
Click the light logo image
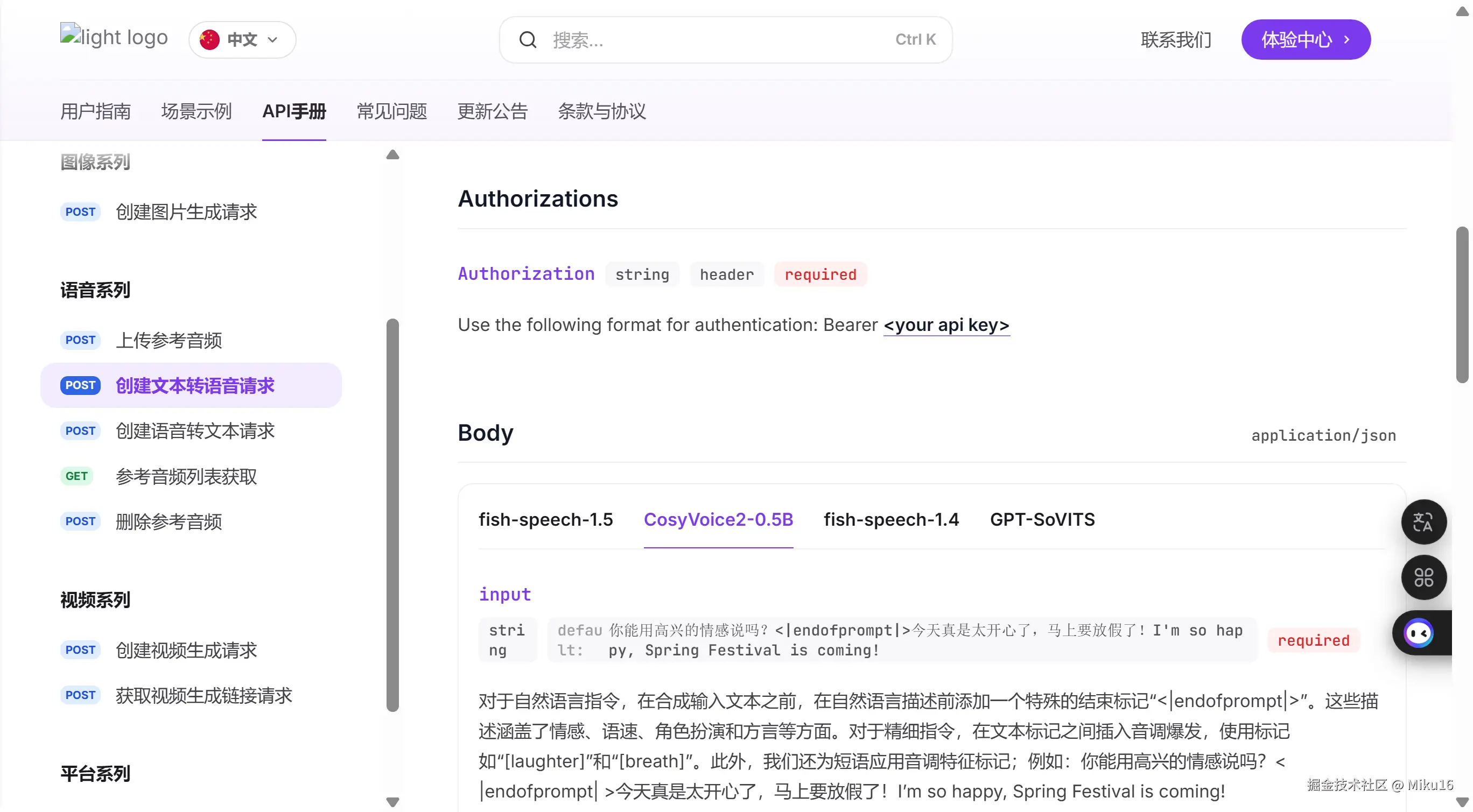[x=114, y=37]
